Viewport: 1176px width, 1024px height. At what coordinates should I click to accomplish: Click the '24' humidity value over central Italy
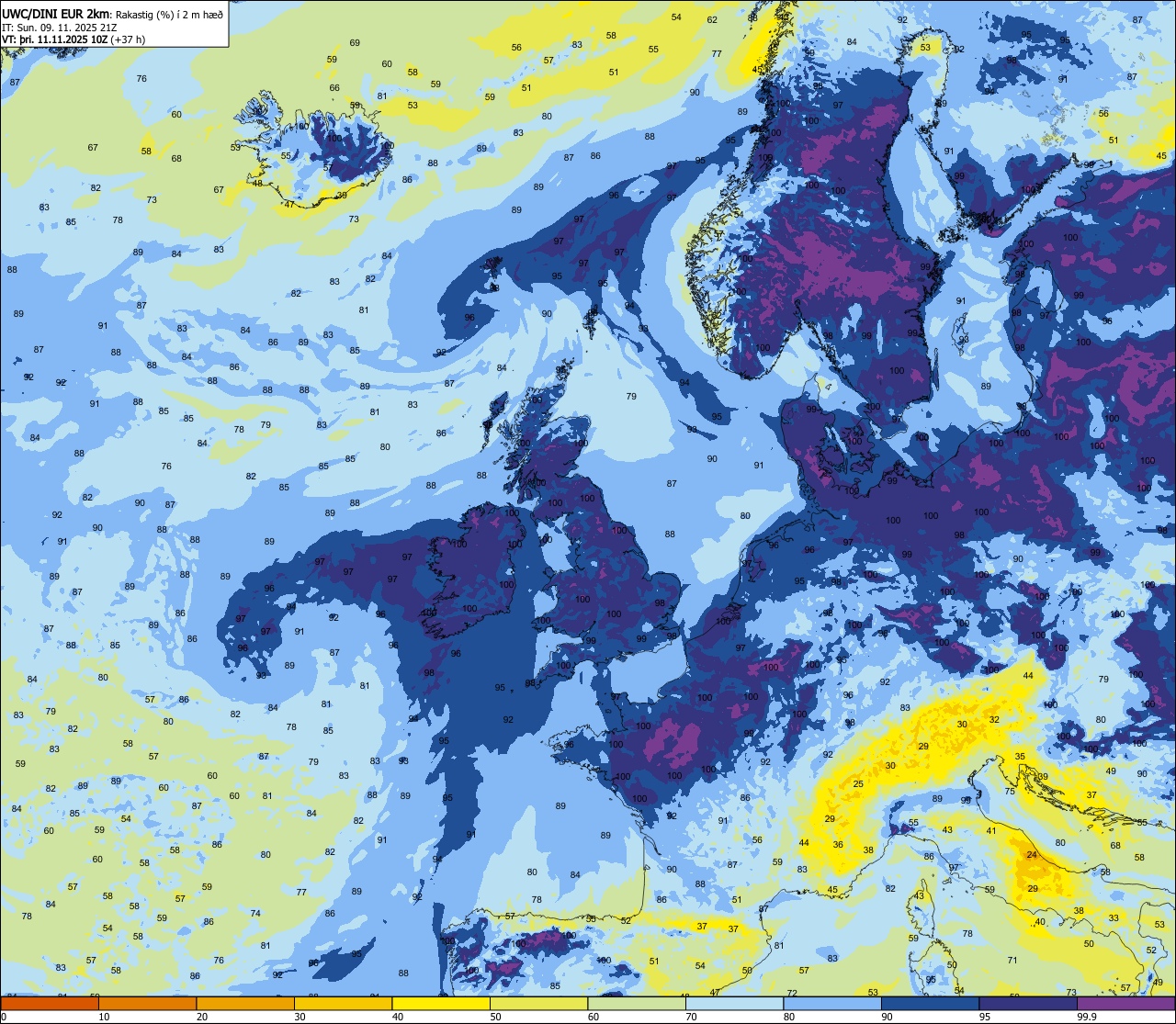1033,855
